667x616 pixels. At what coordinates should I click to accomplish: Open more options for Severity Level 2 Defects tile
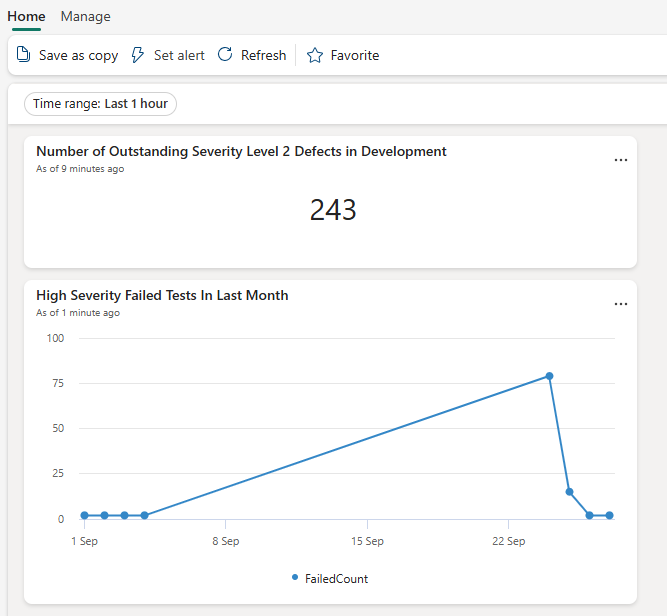click(621, 160)
